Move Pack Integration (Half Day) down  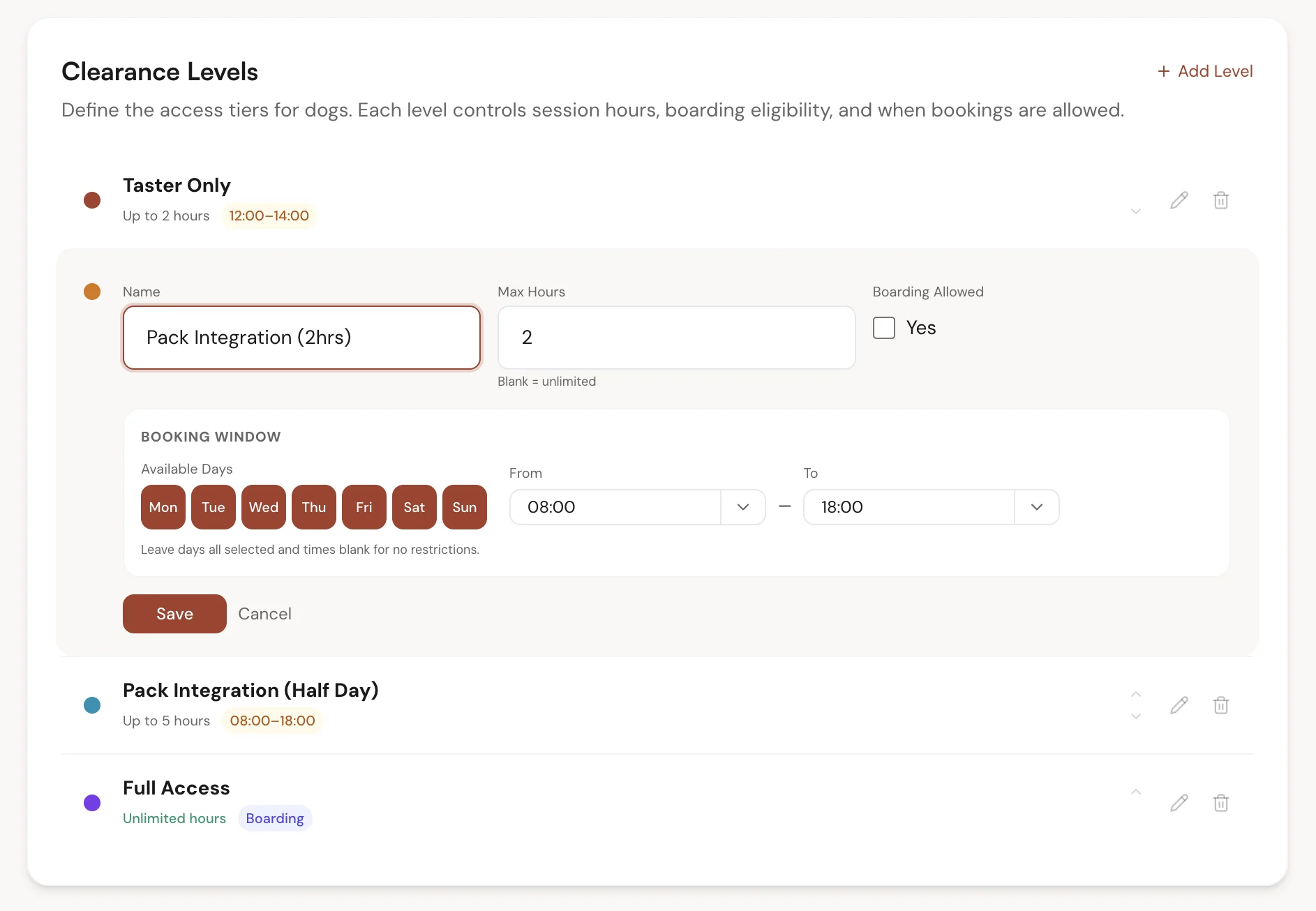1136,716
